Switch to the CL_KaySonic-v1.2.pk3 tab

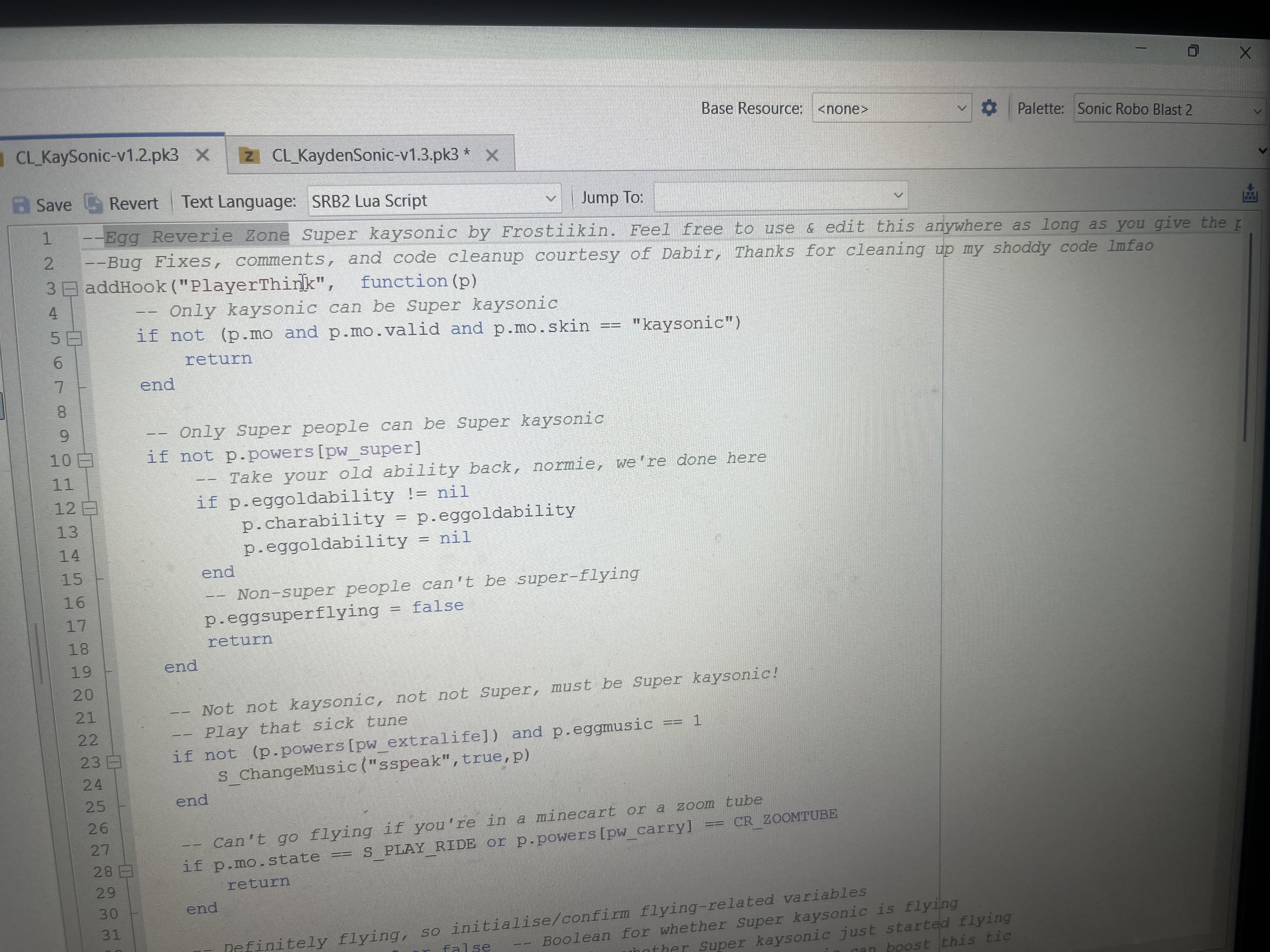click(96, 156)
